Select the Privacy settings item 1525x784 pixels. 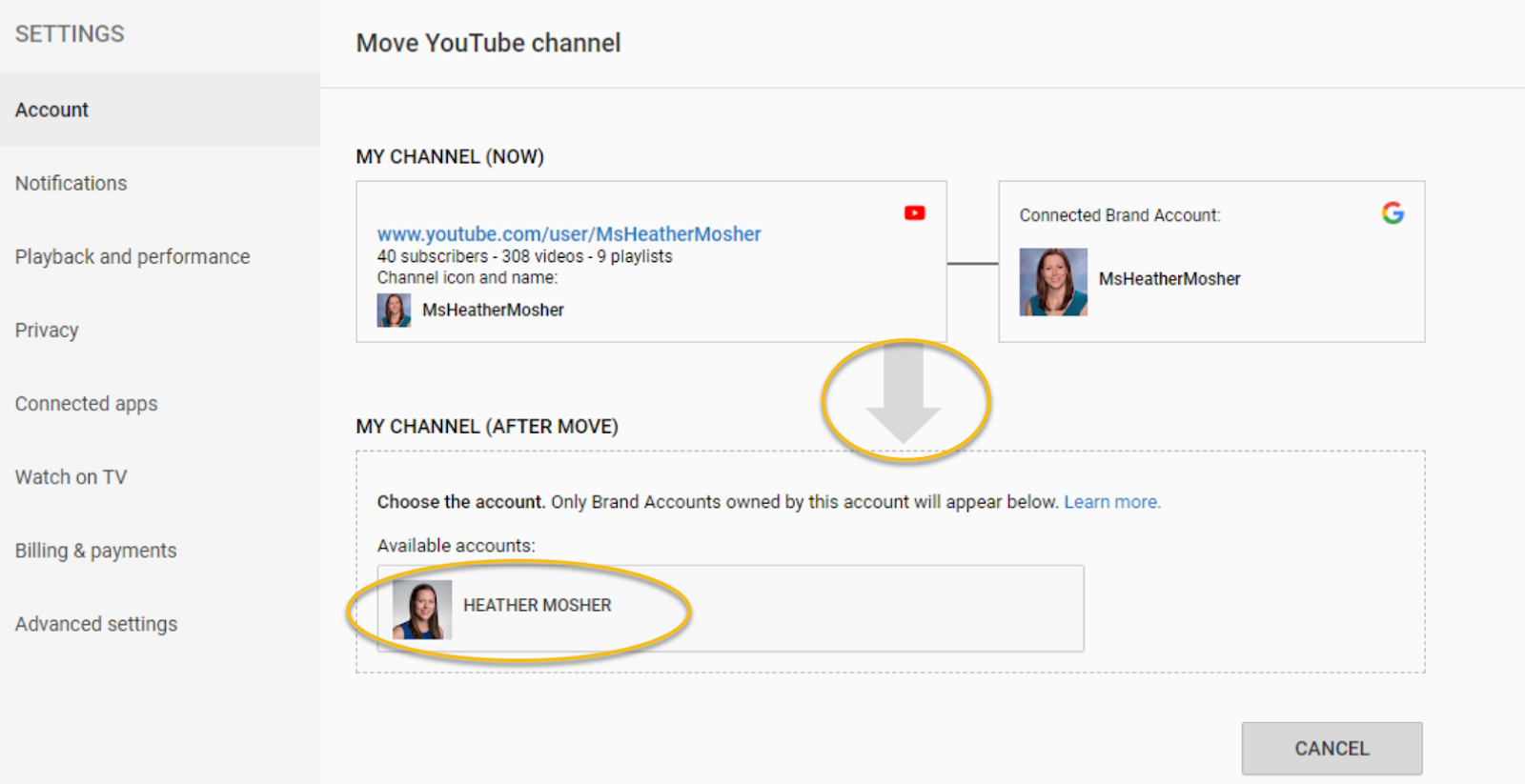[x=160, y=330]
